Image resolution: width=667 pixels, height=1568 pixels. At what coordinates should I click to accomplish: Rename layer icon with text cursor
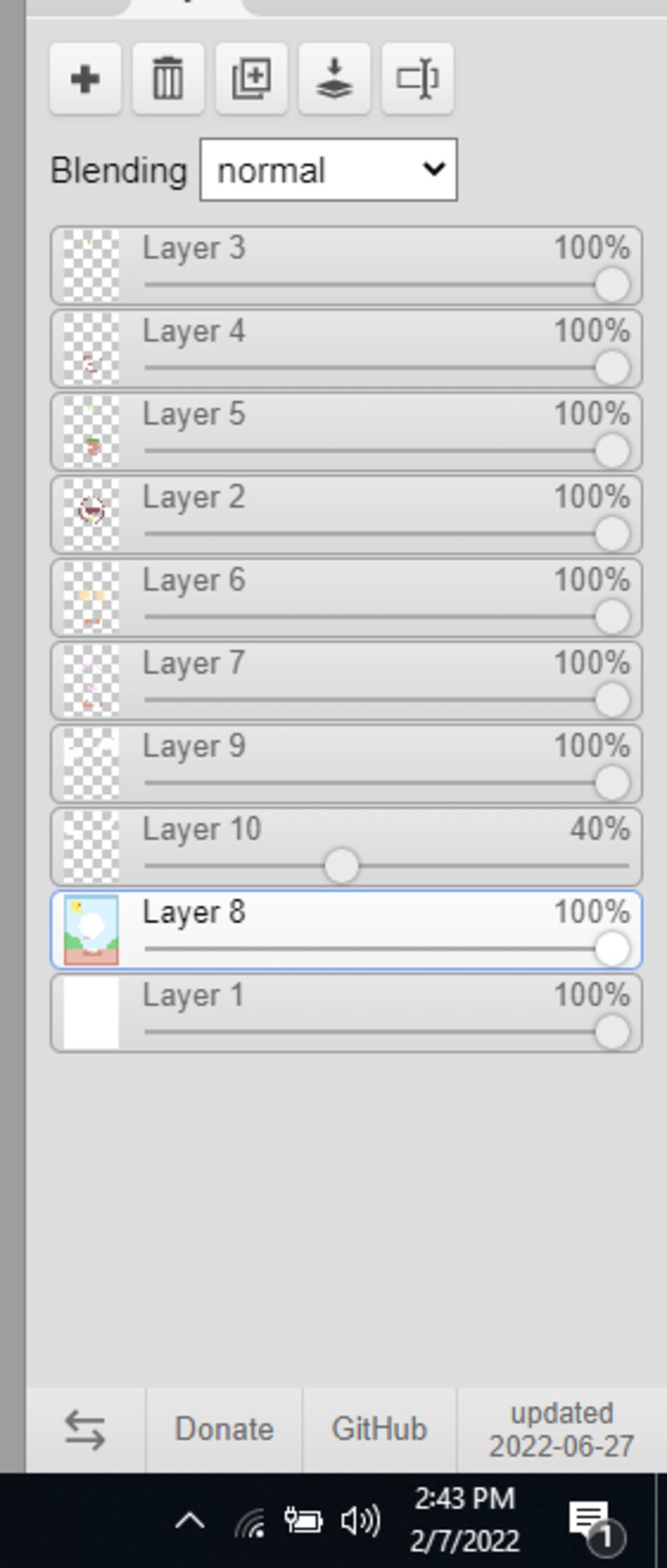(418, 79)
